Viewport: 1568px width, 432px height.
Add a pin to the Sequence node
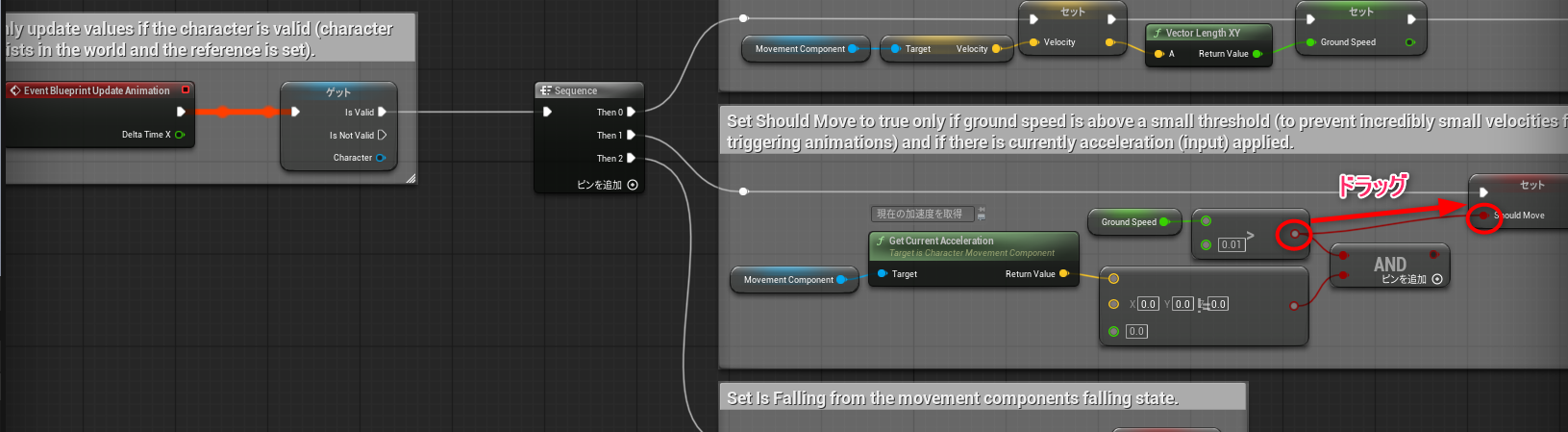point(632,185)
